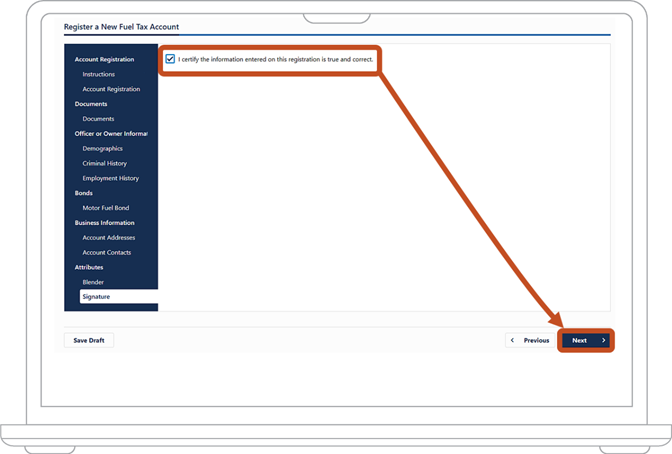The width and height of the screenshot is (672, 454).
Task: Click the Business Information heading
Action: tap(105, 223)
